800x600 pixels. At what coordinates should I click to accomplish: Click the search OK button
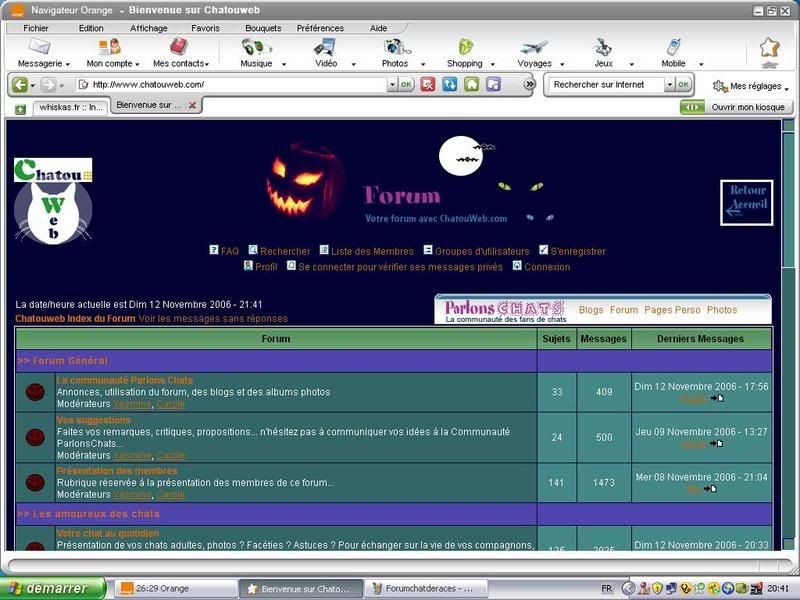tap(683, 85)
